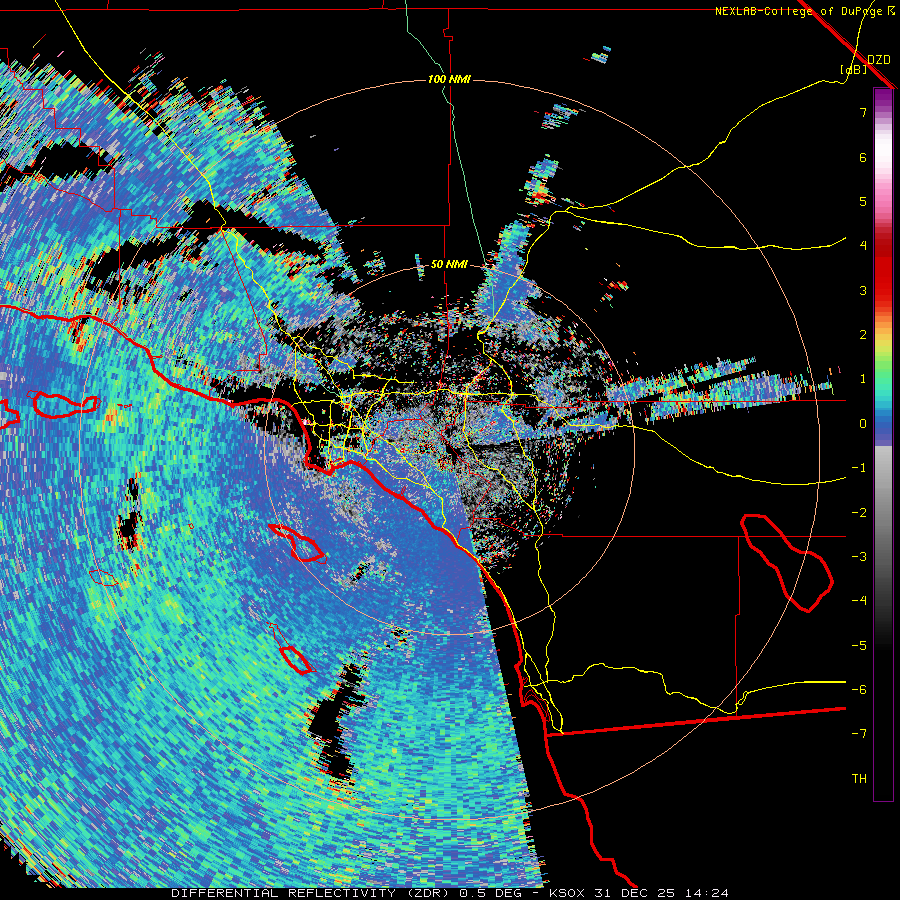Click the positive 5 value on the scale
This screenshot has width=900, height=900.
tap(863, 201)
